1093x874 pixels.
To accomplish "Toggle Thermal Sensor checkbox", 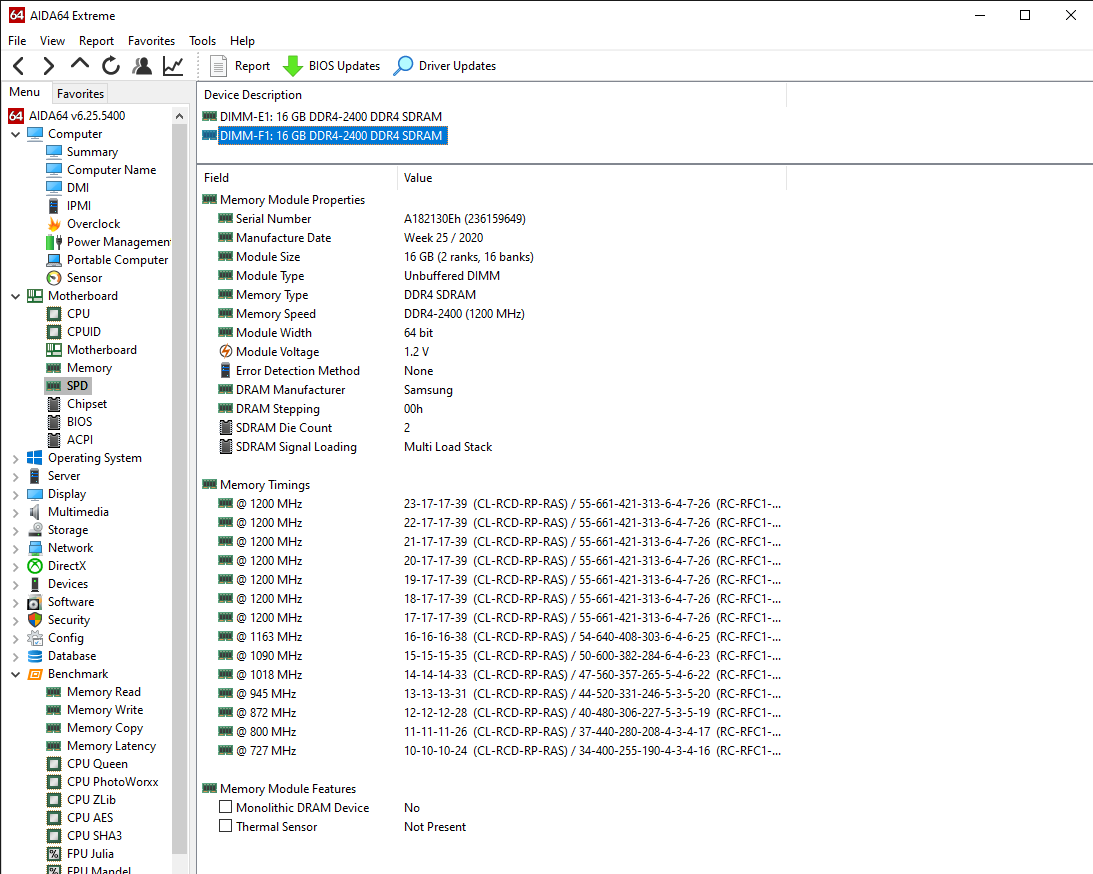I will click(x=225, y=826).
